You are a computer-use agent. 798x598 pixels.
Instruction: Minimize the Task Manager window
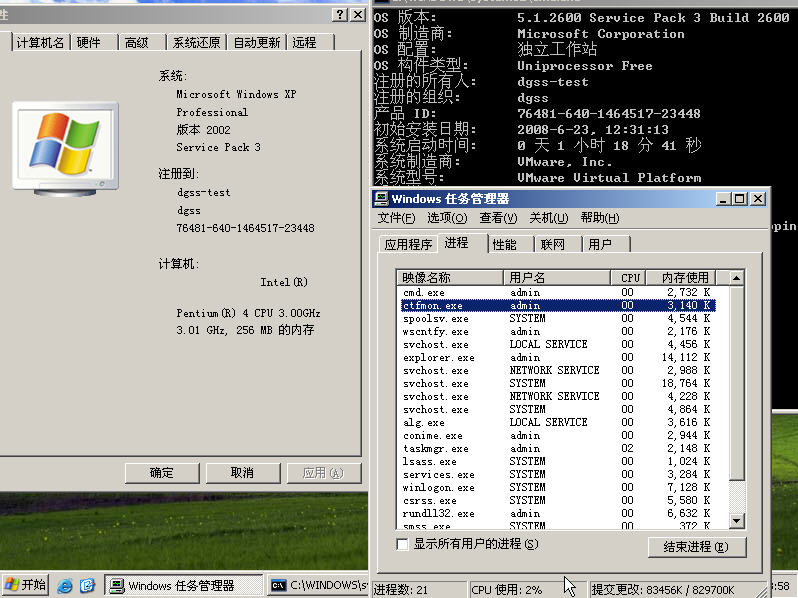(x=723, y=198)
